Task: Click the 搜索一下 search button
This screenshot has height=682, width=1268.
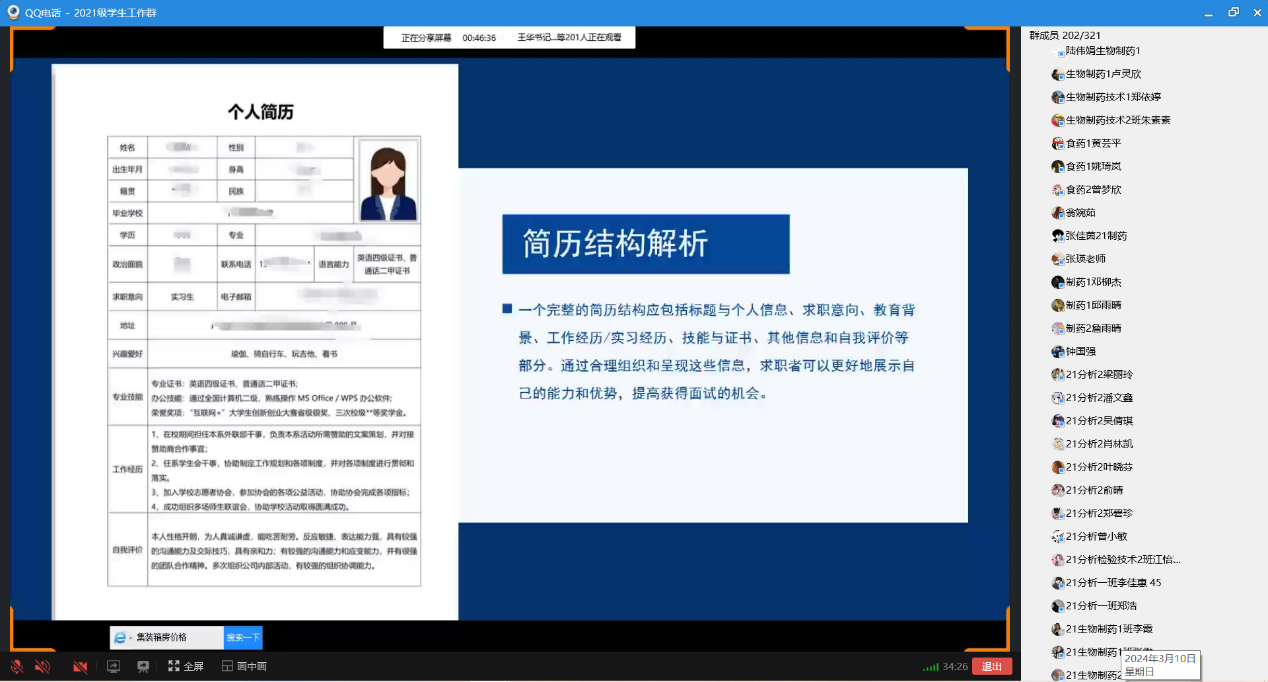Action: (243, 637)
